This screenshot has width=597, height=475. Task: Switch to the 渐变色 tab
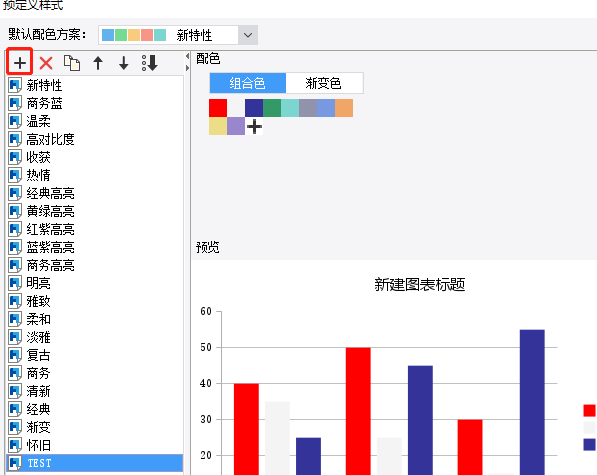(323, 83)
